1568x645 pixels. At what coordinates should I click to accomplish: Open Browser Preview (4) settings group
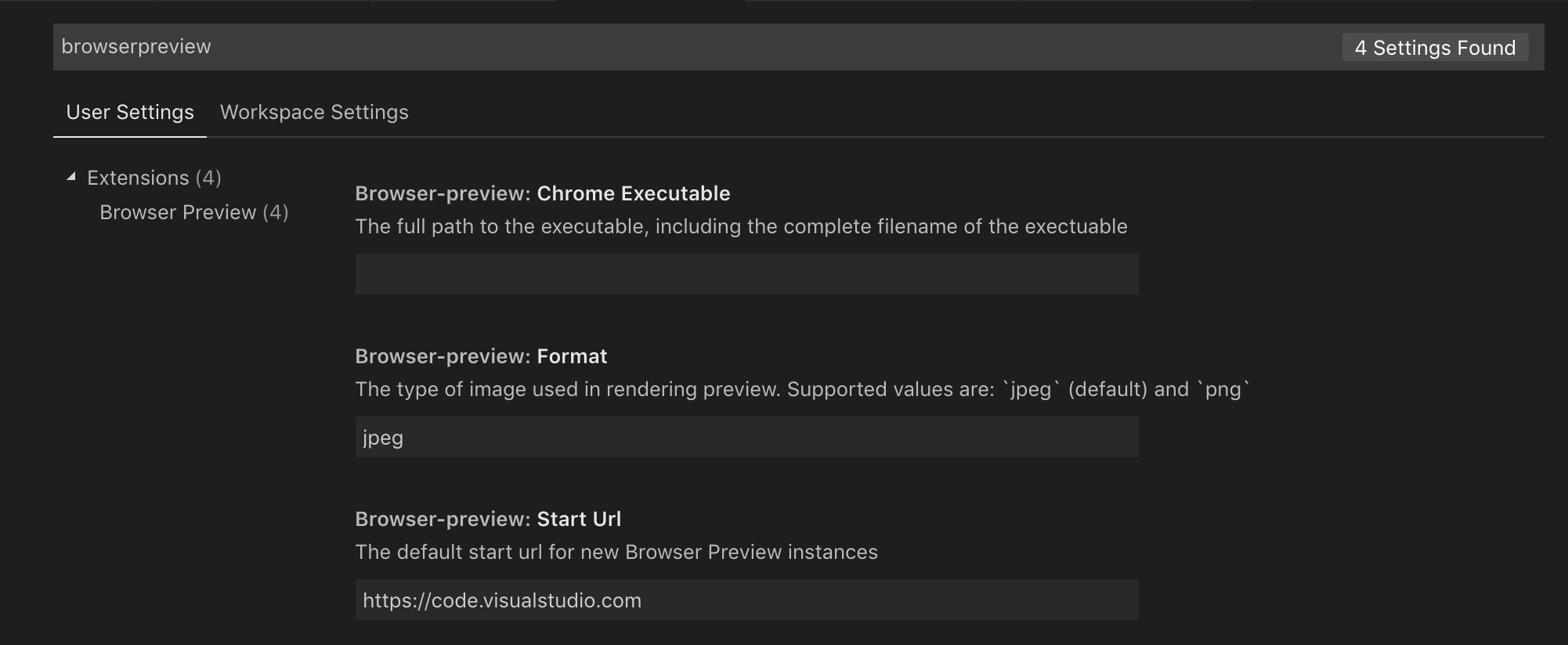(194, 212)
